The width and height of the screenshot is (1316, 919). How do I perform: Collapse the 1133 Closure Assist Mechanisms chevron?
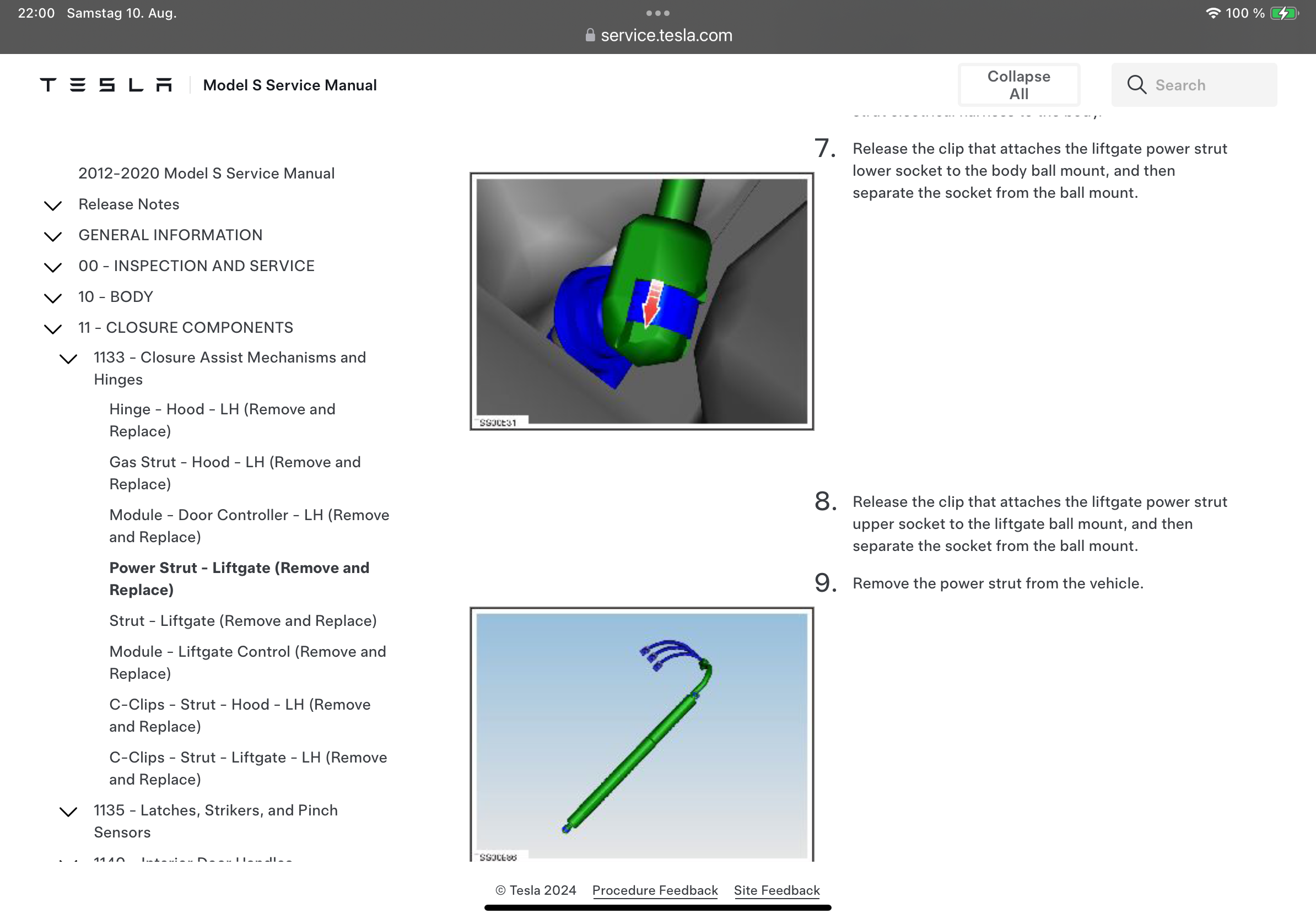coord(68,359)
